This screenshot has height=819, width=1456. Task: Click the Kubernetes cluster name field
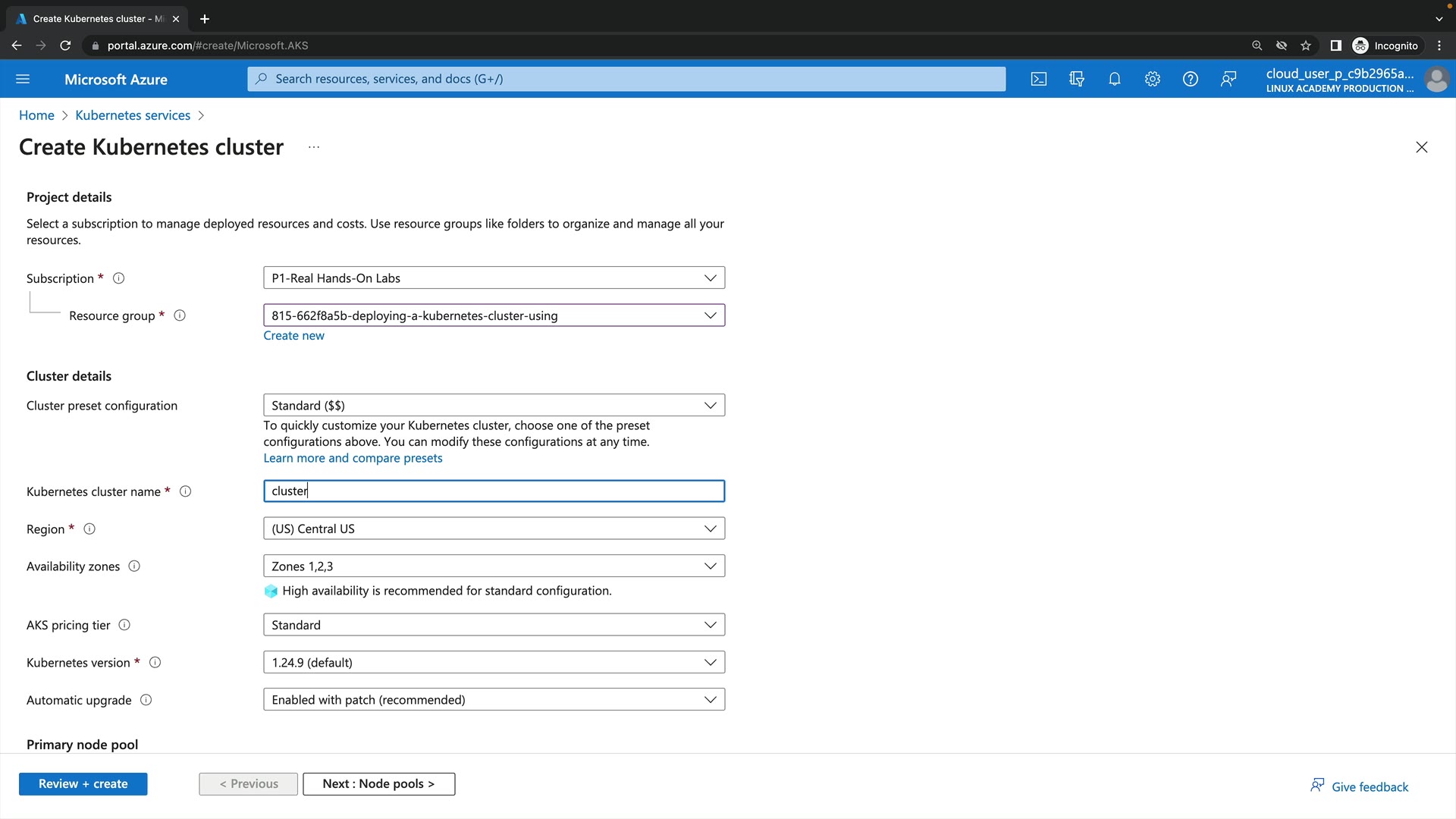pyautogui.click(x=494, y=491)
